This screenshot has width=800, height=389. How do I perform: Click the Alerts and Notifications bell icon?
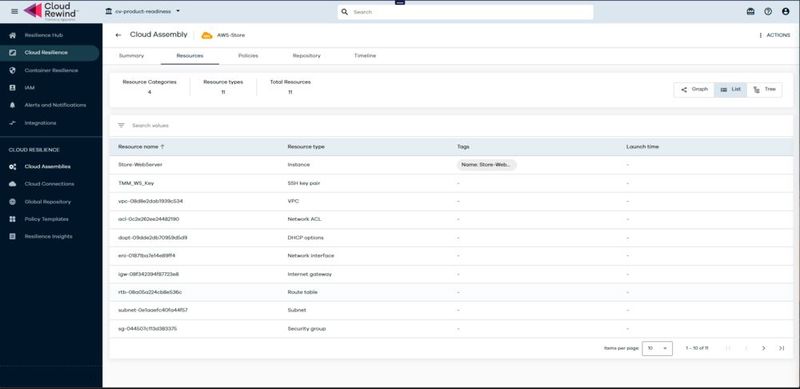[x=13, y=105]
